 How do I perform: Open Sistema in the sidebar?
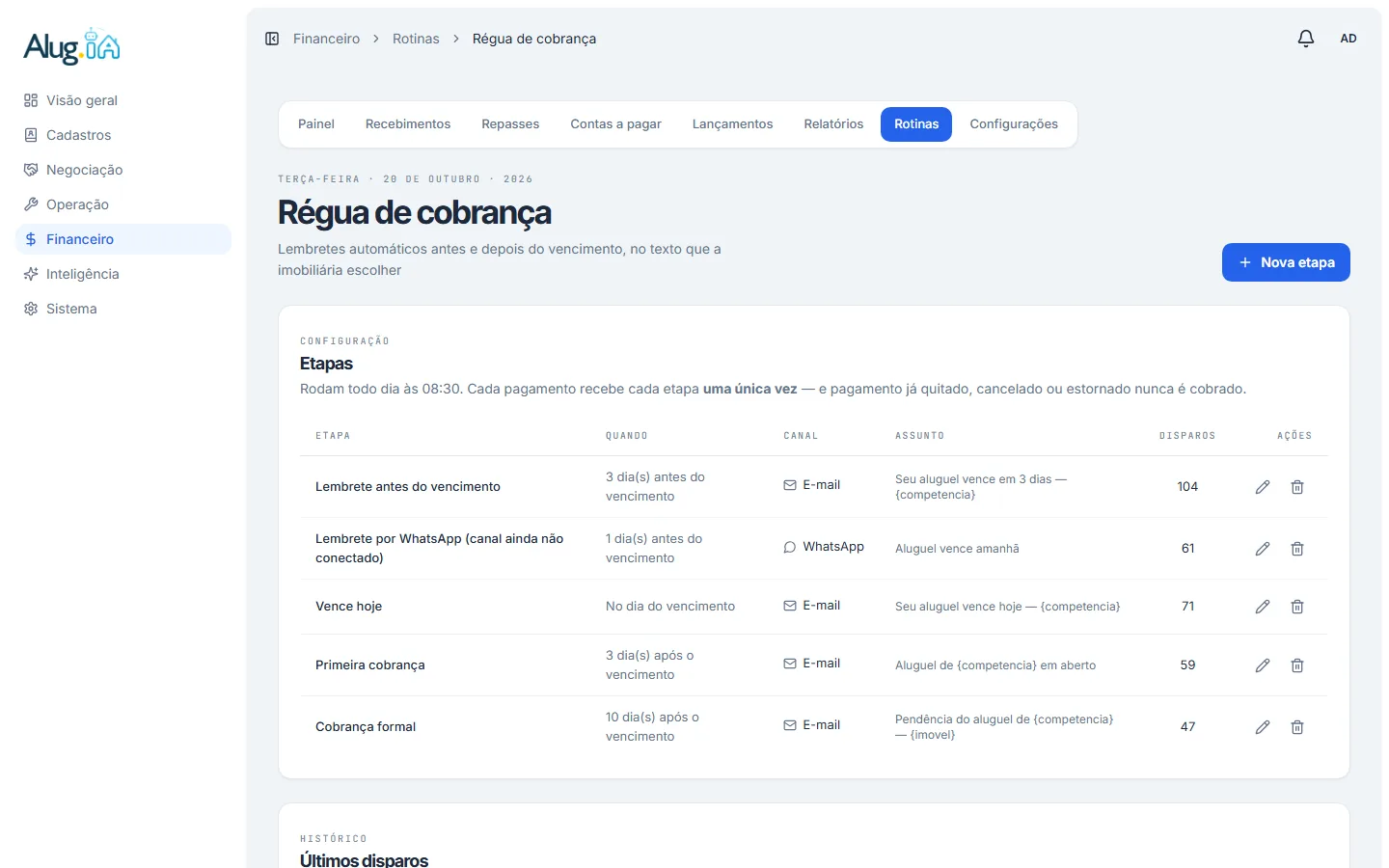point(123,309)
